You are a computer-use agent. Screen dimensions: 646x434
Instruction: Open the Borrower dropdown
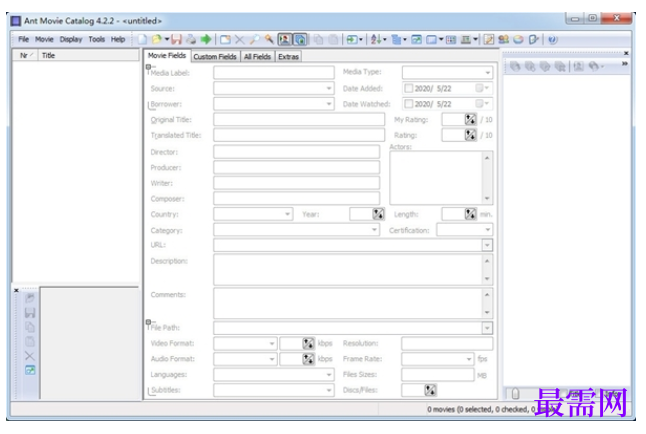pyautogui.click(x=328, y=104)
